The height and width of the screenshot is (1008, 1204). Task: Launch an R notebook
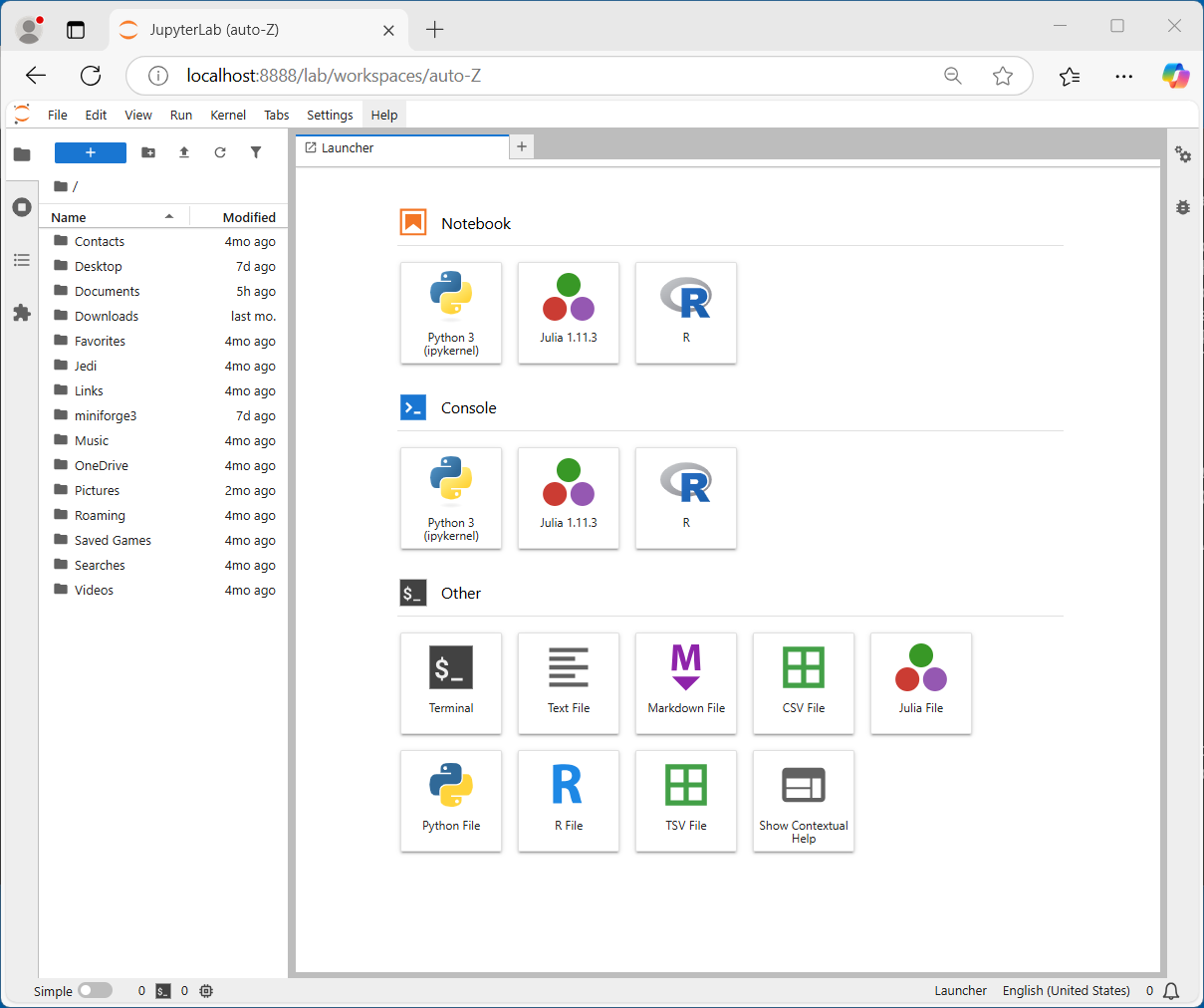click(686, 313)
